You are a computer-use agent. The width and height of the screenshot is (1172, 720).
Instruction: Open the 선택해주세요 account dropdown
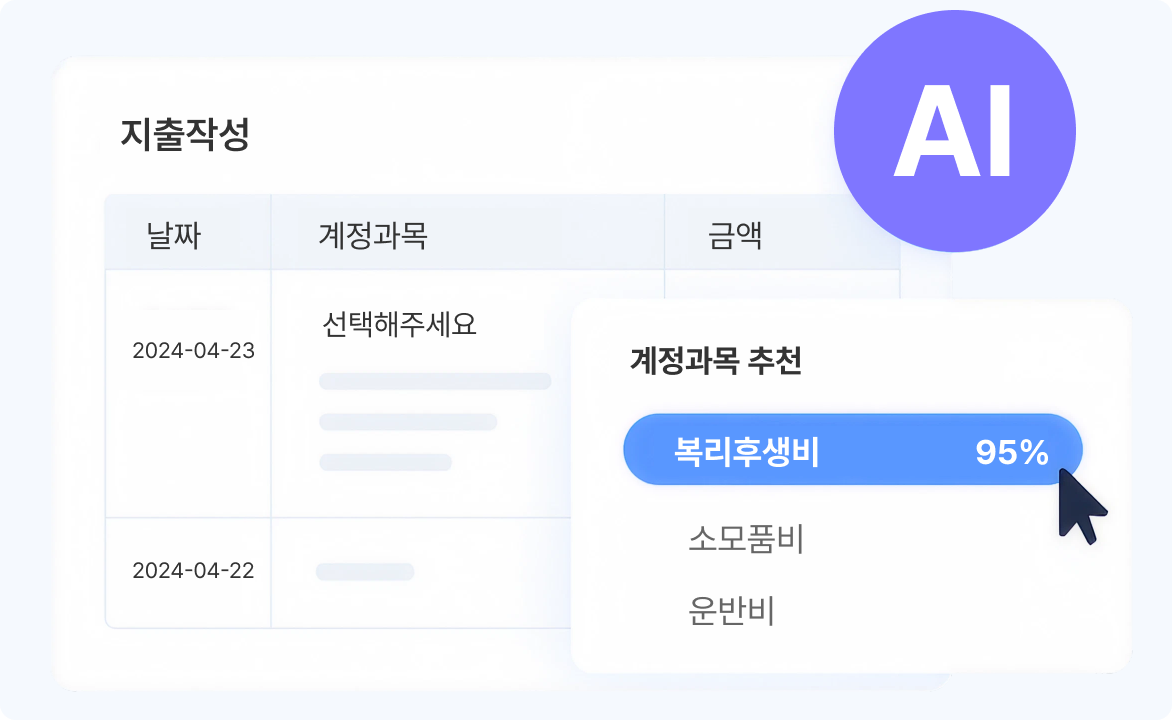[x=400, y=324]
